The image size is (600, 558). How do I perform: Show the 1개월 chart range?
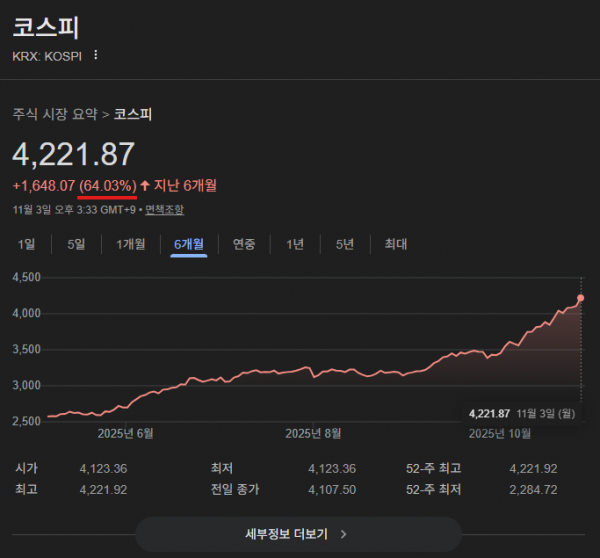(x=131, y=244)
